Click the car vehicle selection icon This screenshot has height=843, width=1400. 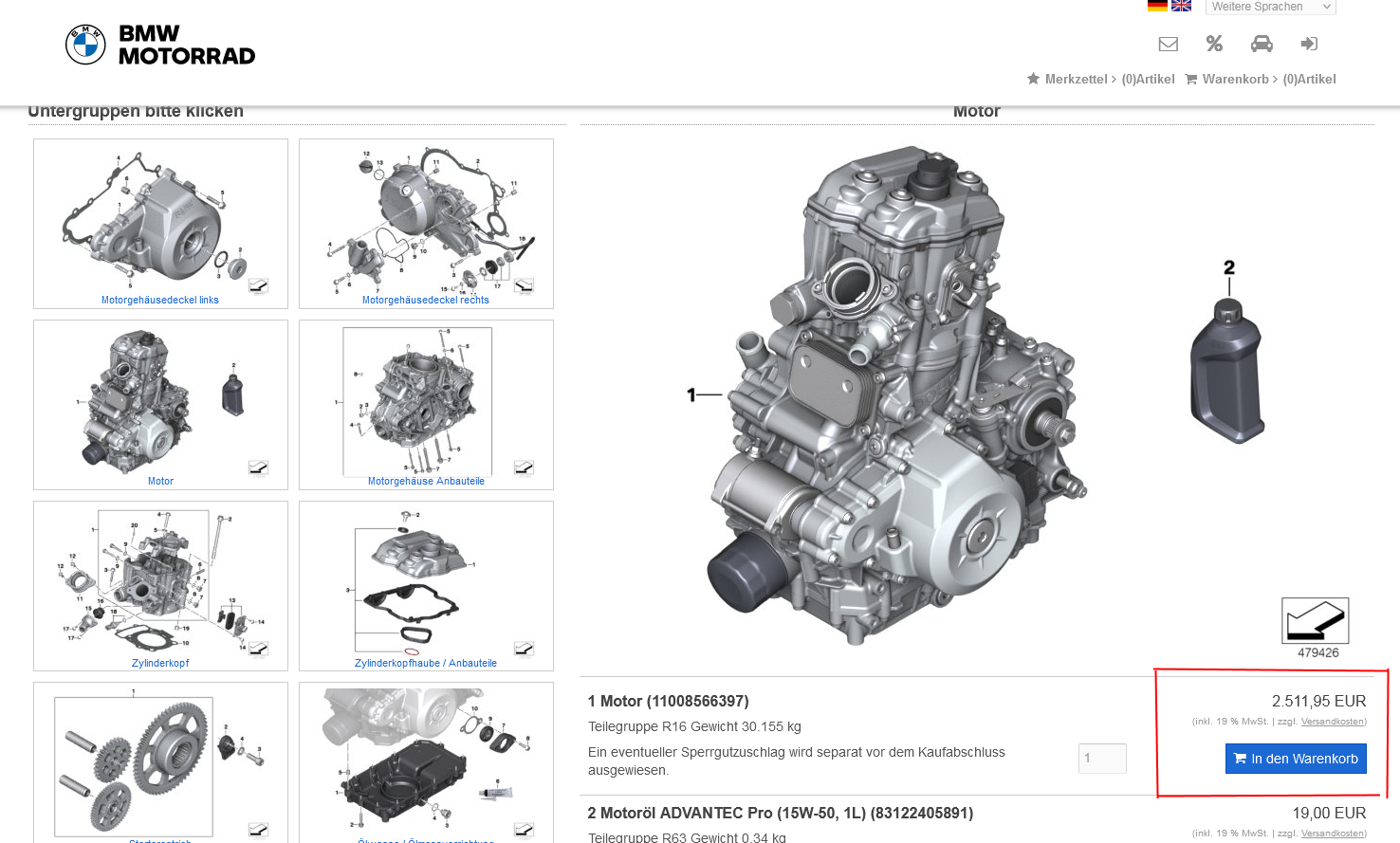click(1262, 44)
